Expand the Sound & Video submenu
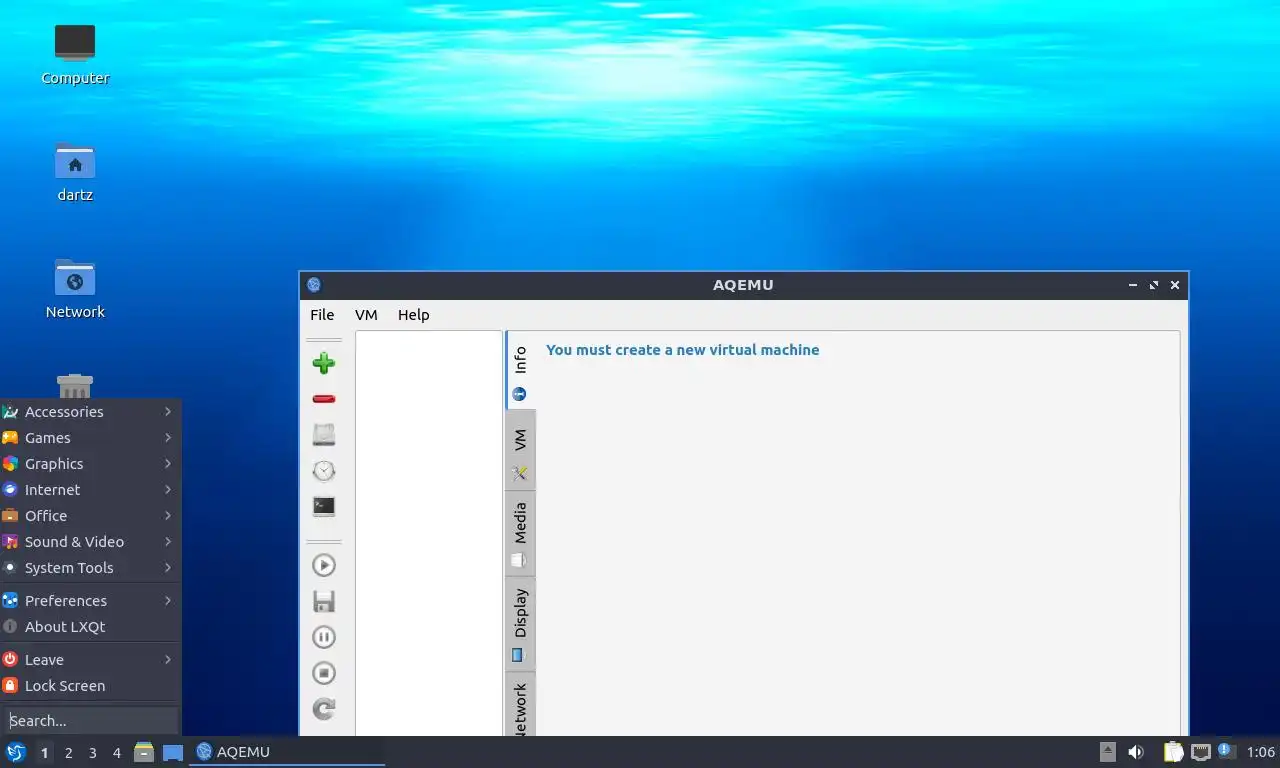This screenshot has width=1280, height=768. coord(91,542)
